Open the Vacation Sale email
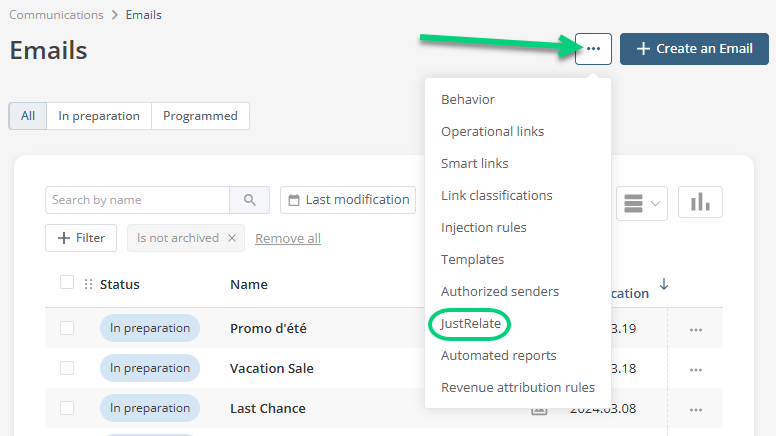 [272, 369]
